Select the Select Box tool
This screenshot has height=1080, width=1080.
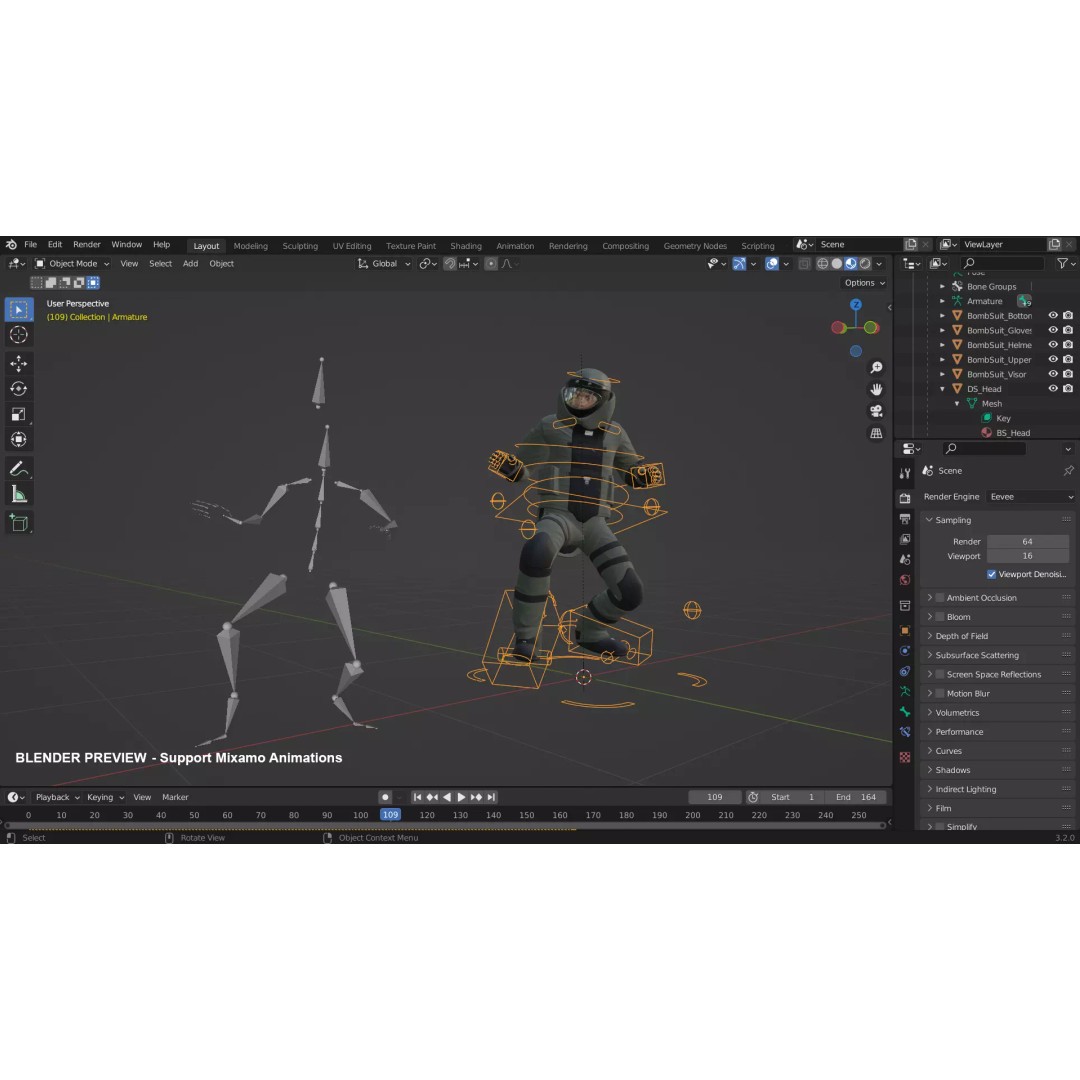click(x=19, y=310)
